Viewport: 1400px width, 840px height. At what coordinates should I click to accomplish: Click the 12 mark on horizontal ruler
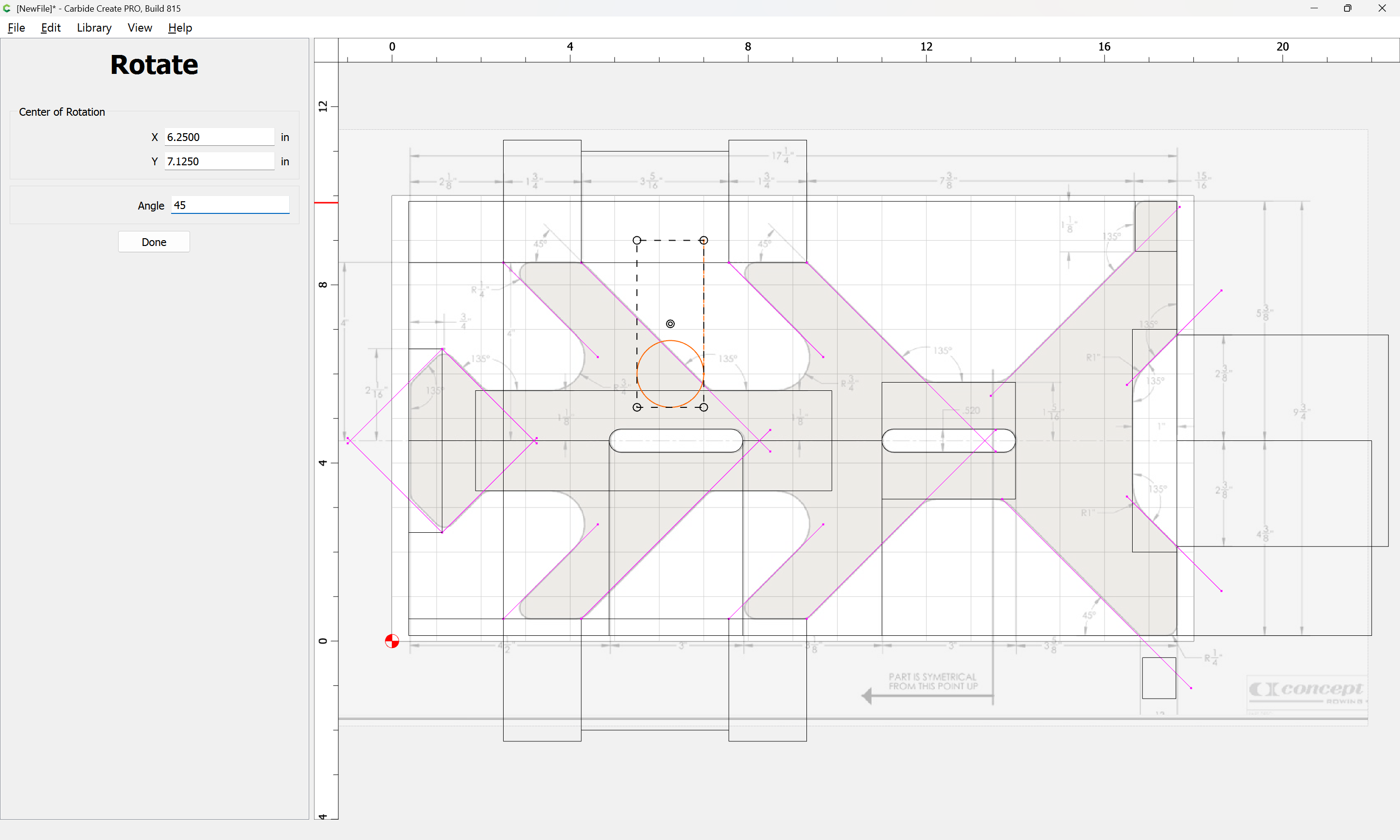click(x=926, y=46)
